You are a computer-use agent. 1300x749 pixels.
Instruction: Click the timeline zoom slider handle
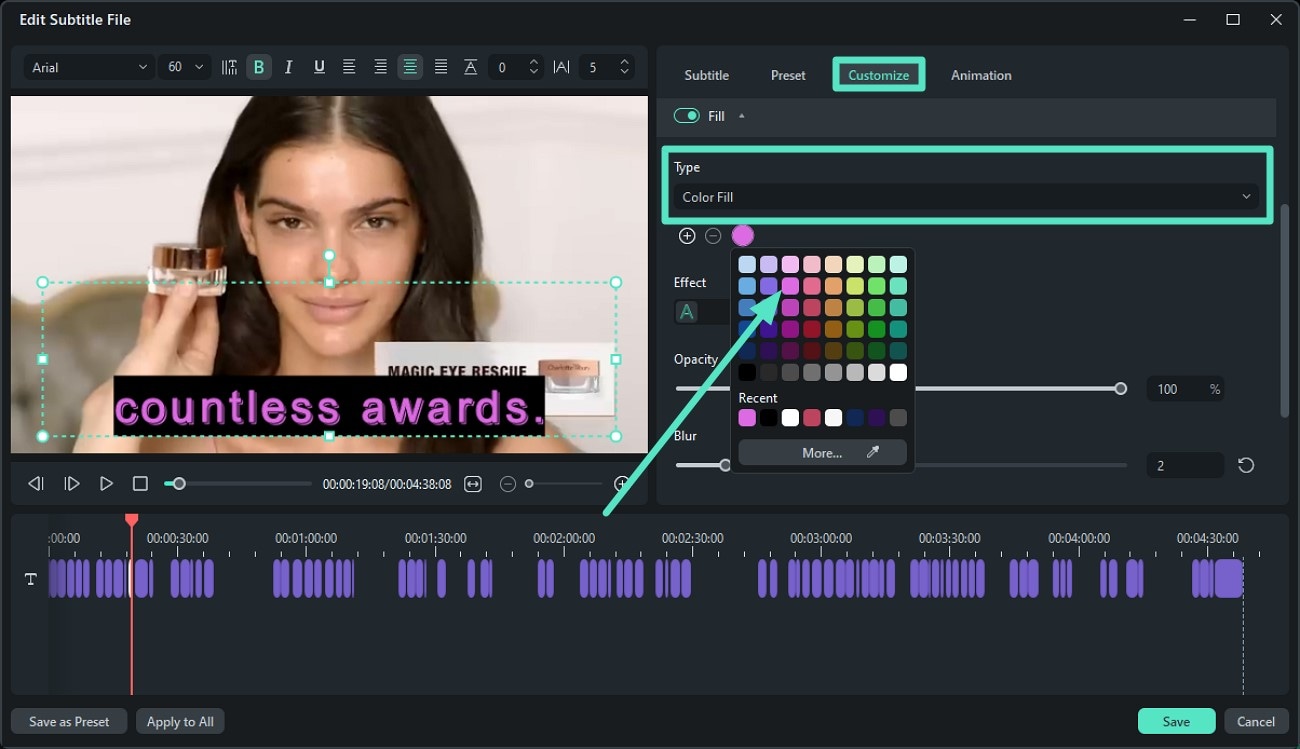529,484
